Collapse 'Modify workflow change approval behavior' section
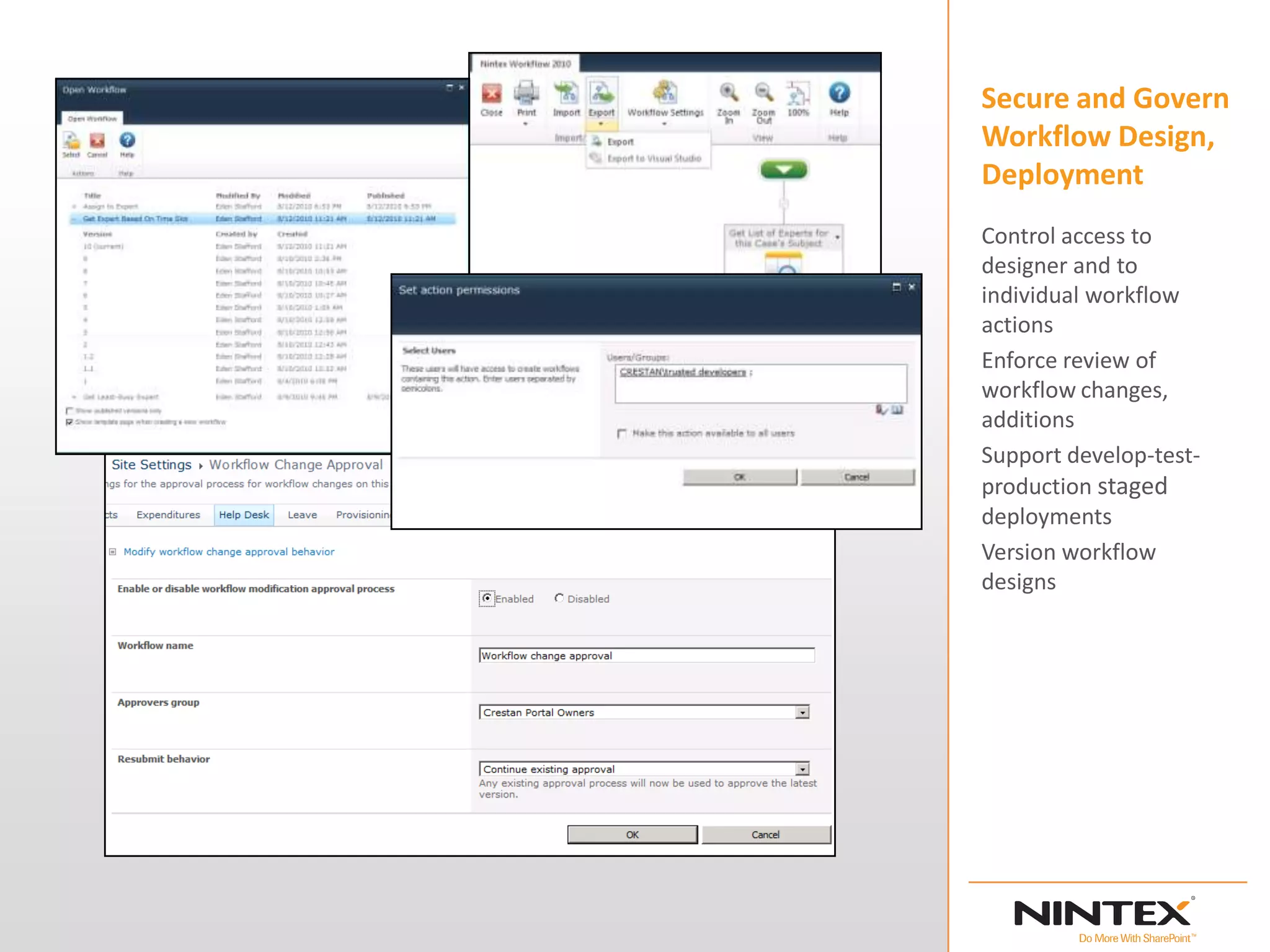Viewport: 1270px width, 952px height. 113,552
